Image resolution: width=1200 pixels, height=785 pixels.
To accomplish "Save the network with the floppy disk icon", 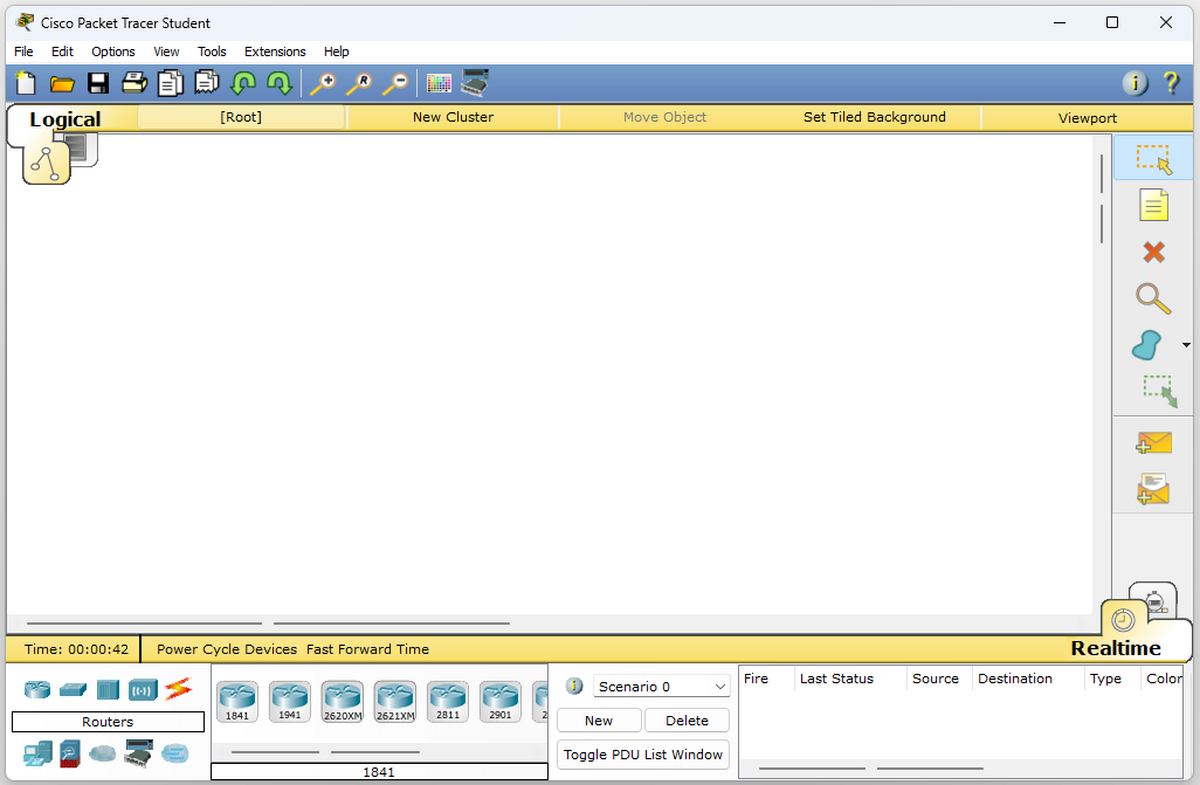I will [x=98, y=83].
